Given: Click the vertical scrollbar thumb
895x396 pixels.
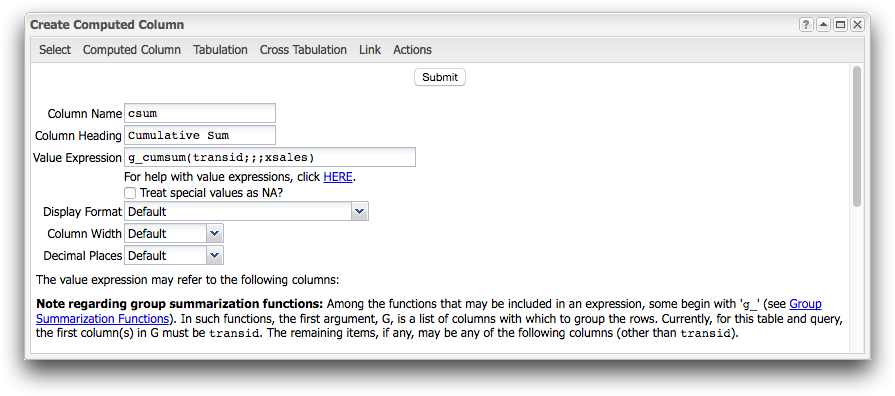Looking at the screenshot, I should (856, 137).
